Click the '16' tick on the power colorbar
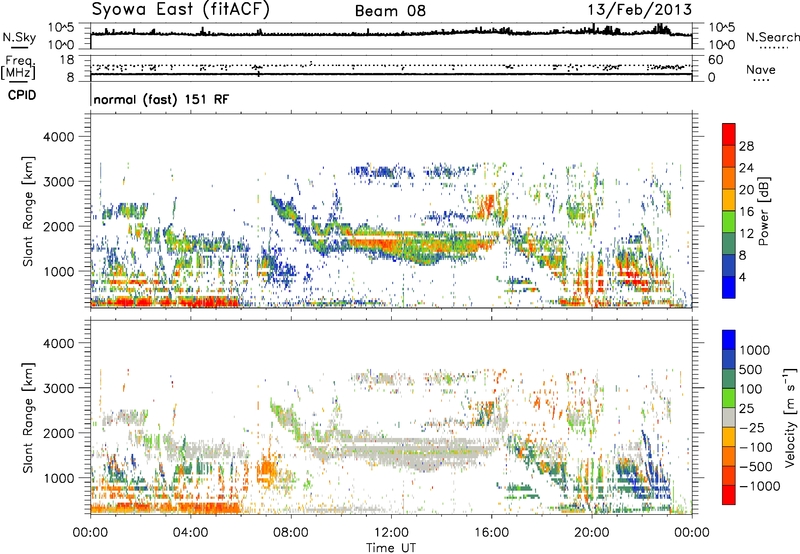800x554 pixels. click(746, 212)
